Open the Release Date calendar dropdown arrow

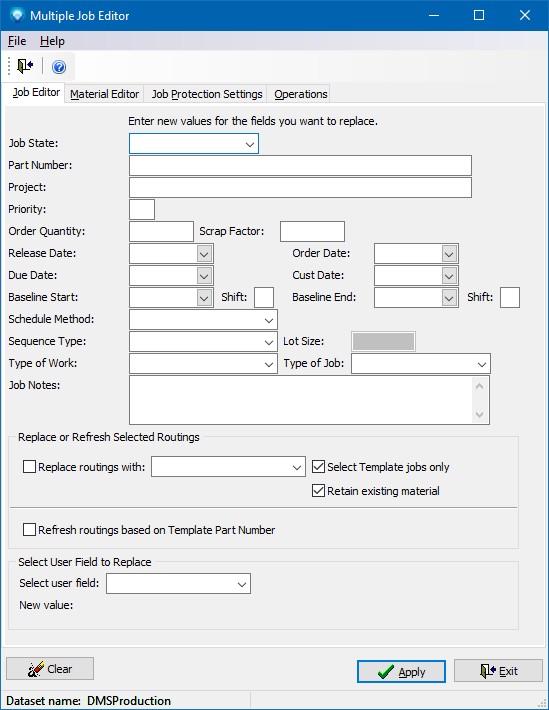coord(204,254)
